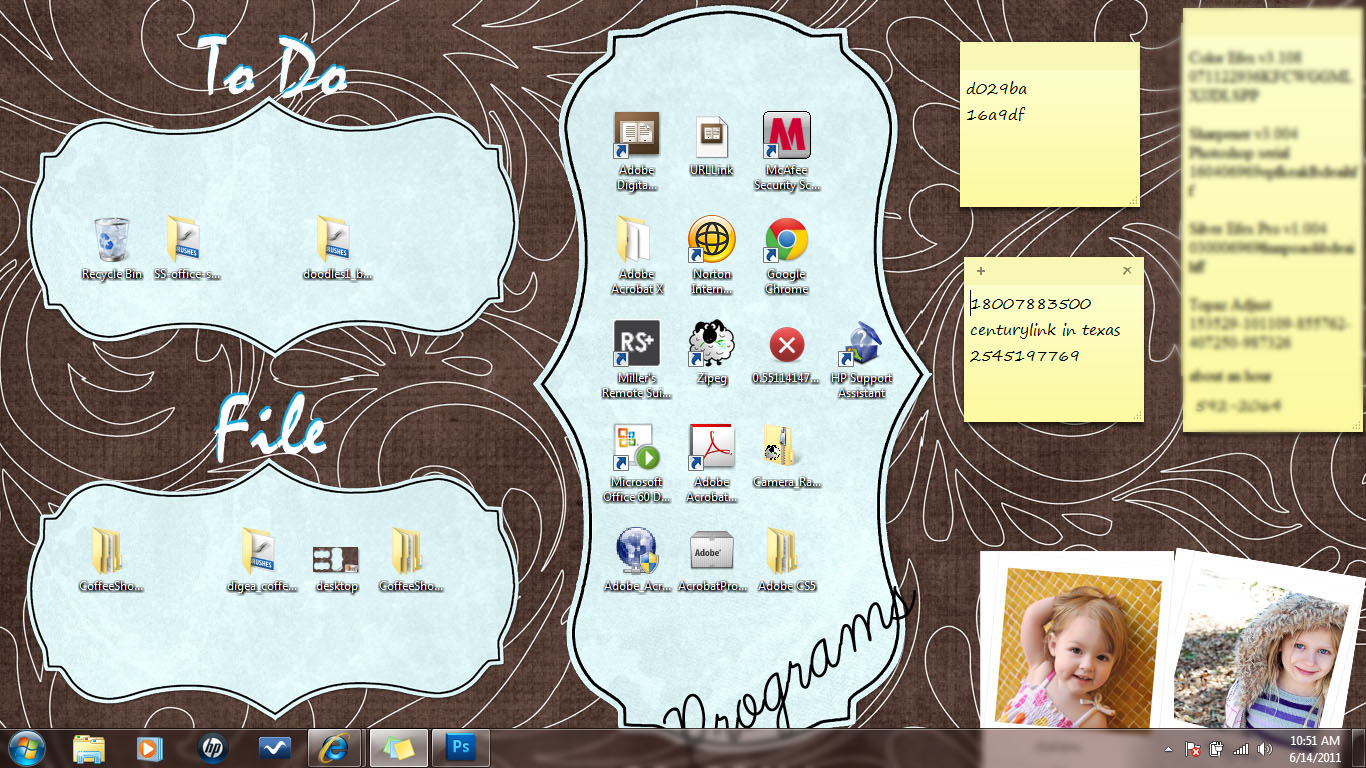Open the Recycle Bin
The width and height of the screenshot is (1366, 768).
pyautogui.click(x=110, y=240)
